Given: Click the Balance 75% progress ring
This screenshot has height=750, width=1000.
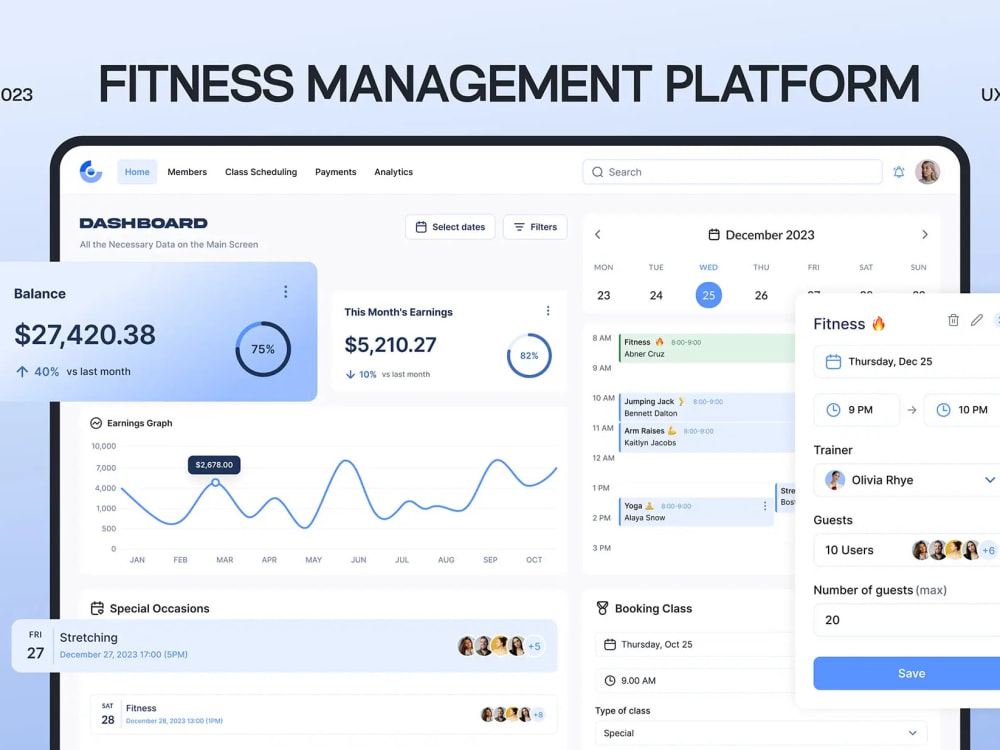Looking at the screenshot, I should point(263,349).
